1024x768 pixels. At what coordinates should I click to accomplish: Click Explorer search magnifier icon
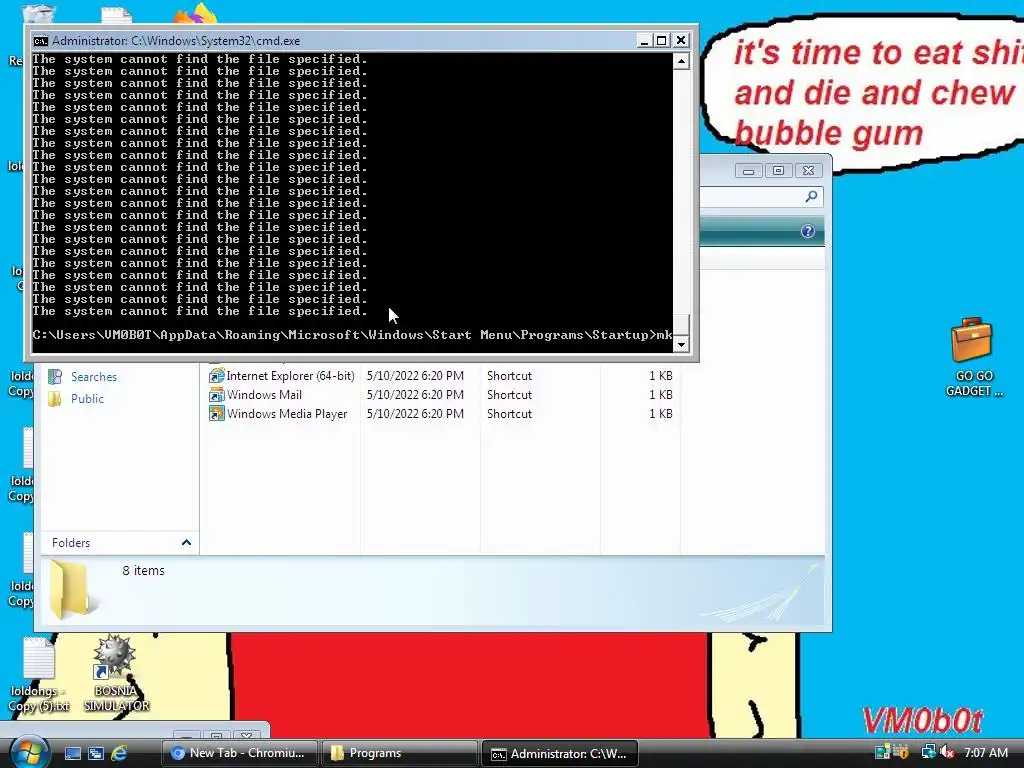click(811, 196)
